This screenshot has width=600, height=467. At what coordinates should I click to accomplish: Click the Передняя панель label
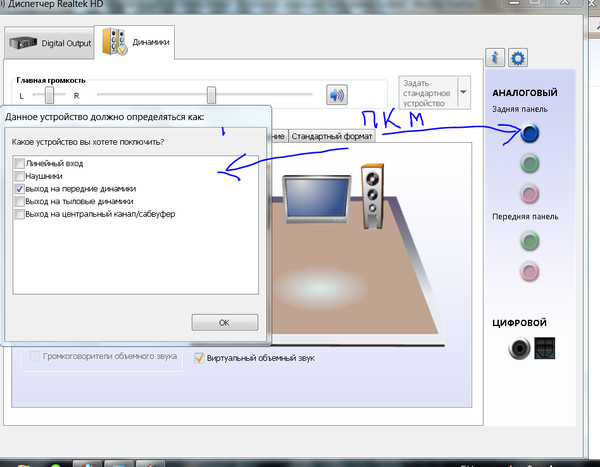coord(525,217)
